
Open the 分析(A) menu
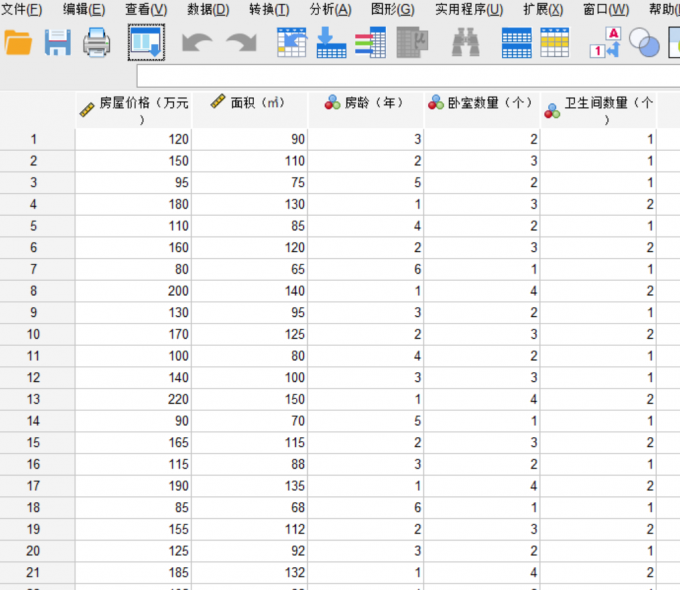click(x=330, y=9)
